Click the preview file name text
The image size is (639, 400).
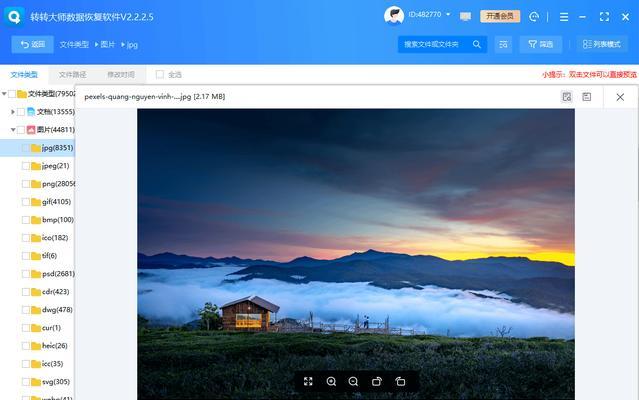pos(154,97)
